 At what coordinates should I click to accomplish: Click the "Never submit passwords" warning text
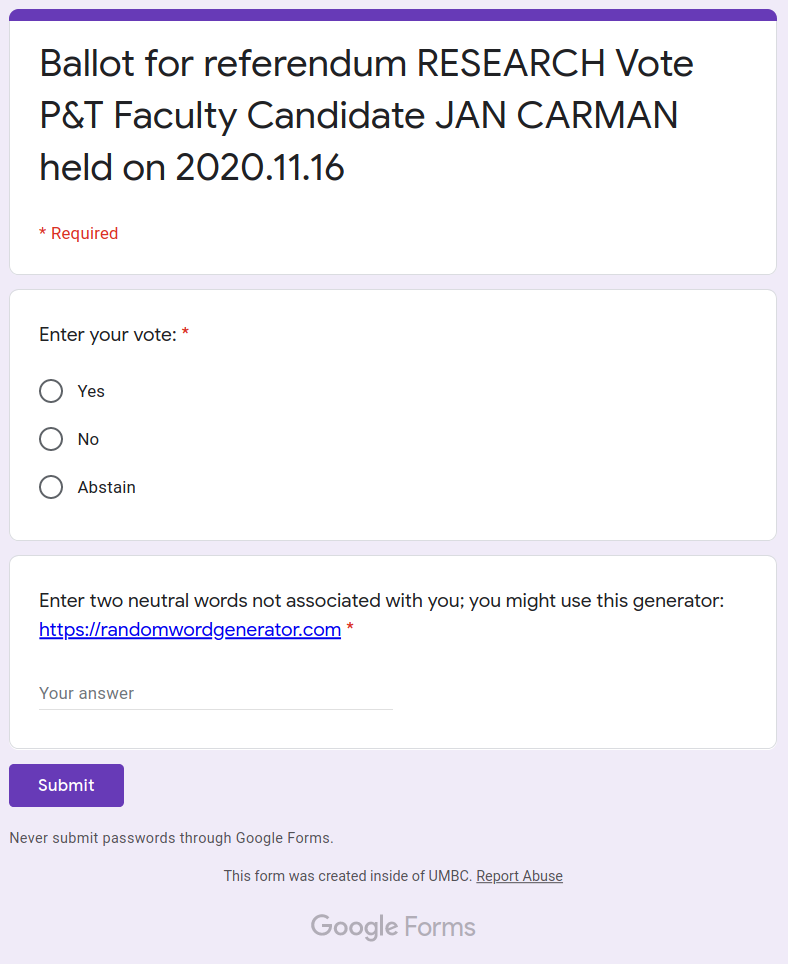pos(171,838)
